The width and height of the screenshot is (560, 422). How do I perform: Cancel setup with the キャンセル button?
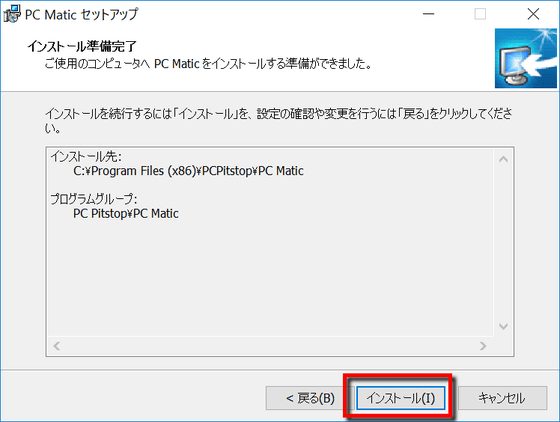point(502,398)
